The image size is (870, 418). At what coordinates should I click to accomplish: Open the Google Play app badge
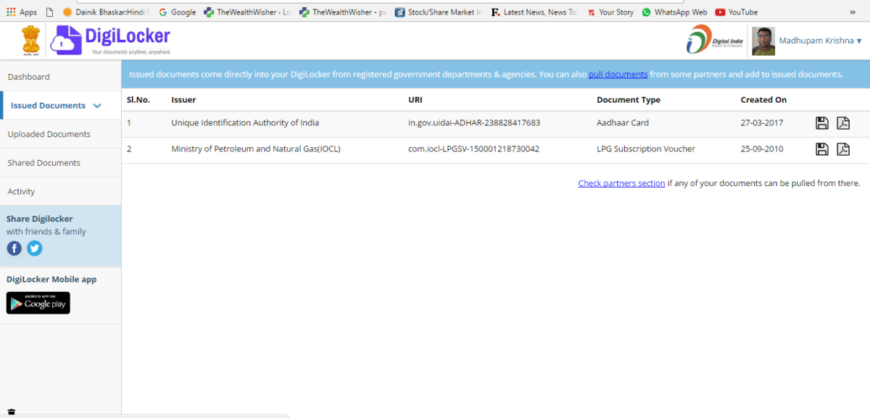(38, 303)
